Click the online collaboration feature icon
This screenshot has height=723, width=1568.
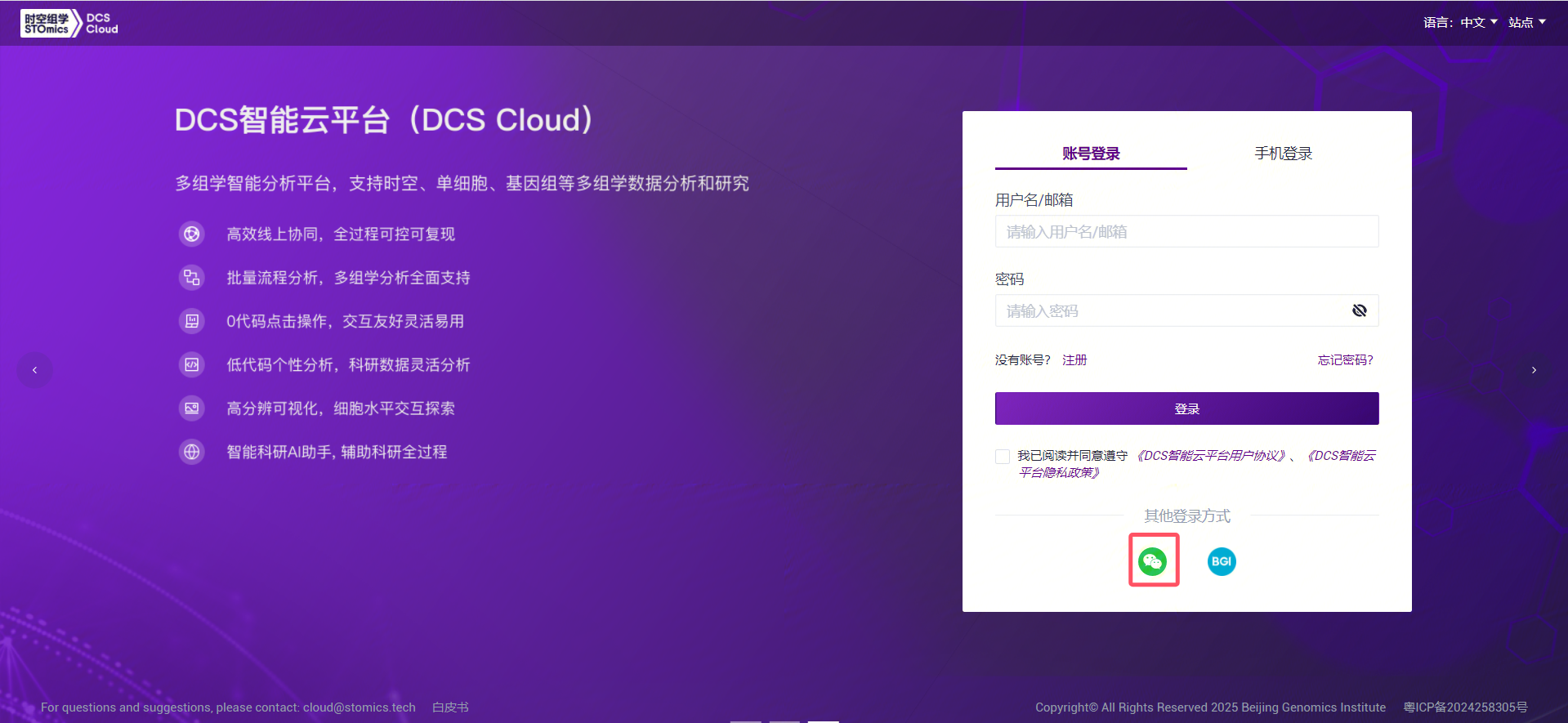click(192, 234)
